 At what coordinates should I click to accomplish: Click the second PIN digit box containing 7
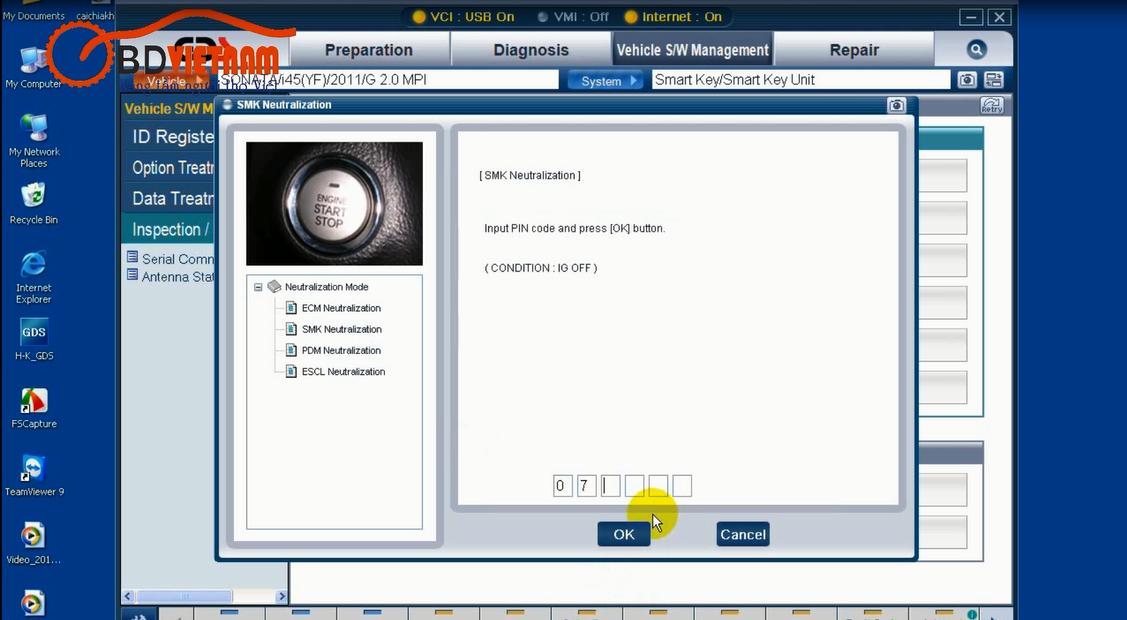click(x=586, y=486)
